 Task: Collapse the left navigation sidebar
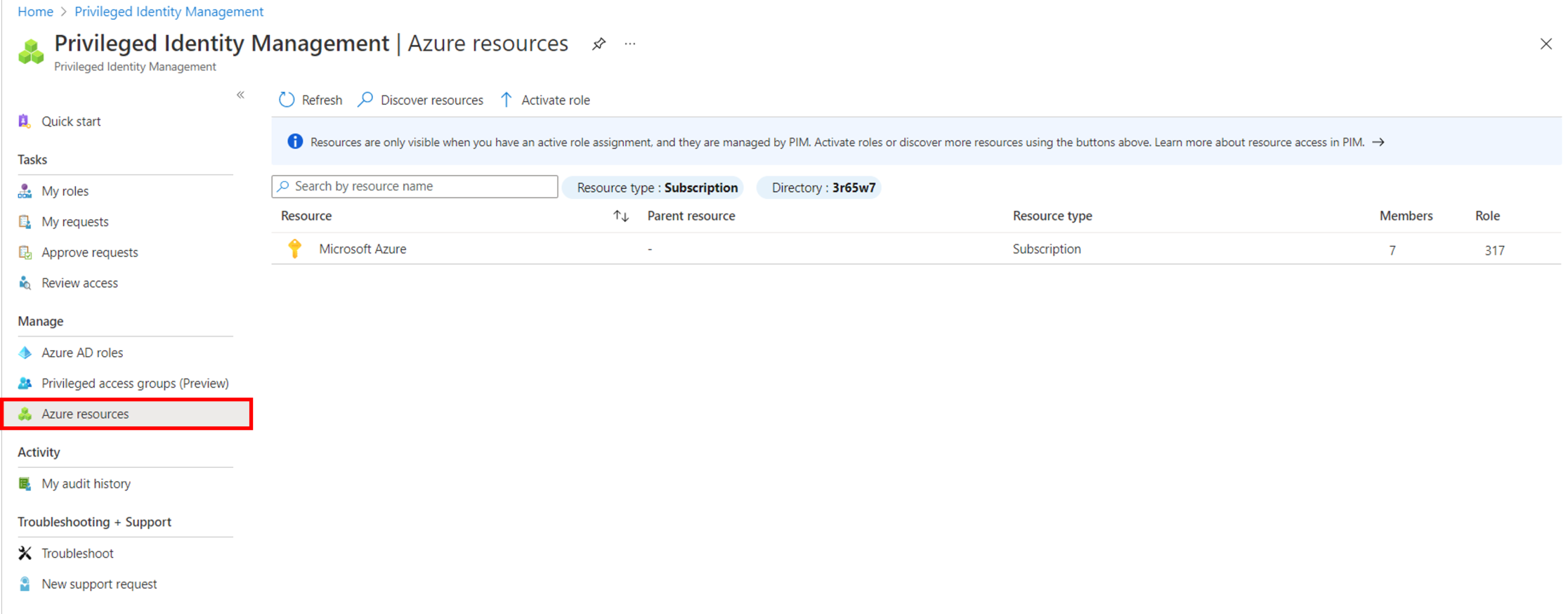pos(240,95)
